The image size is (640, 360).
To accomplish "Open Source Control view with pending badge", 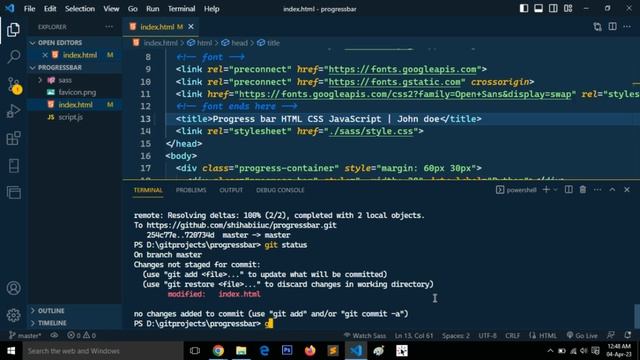I will click(x=14, y=85).
